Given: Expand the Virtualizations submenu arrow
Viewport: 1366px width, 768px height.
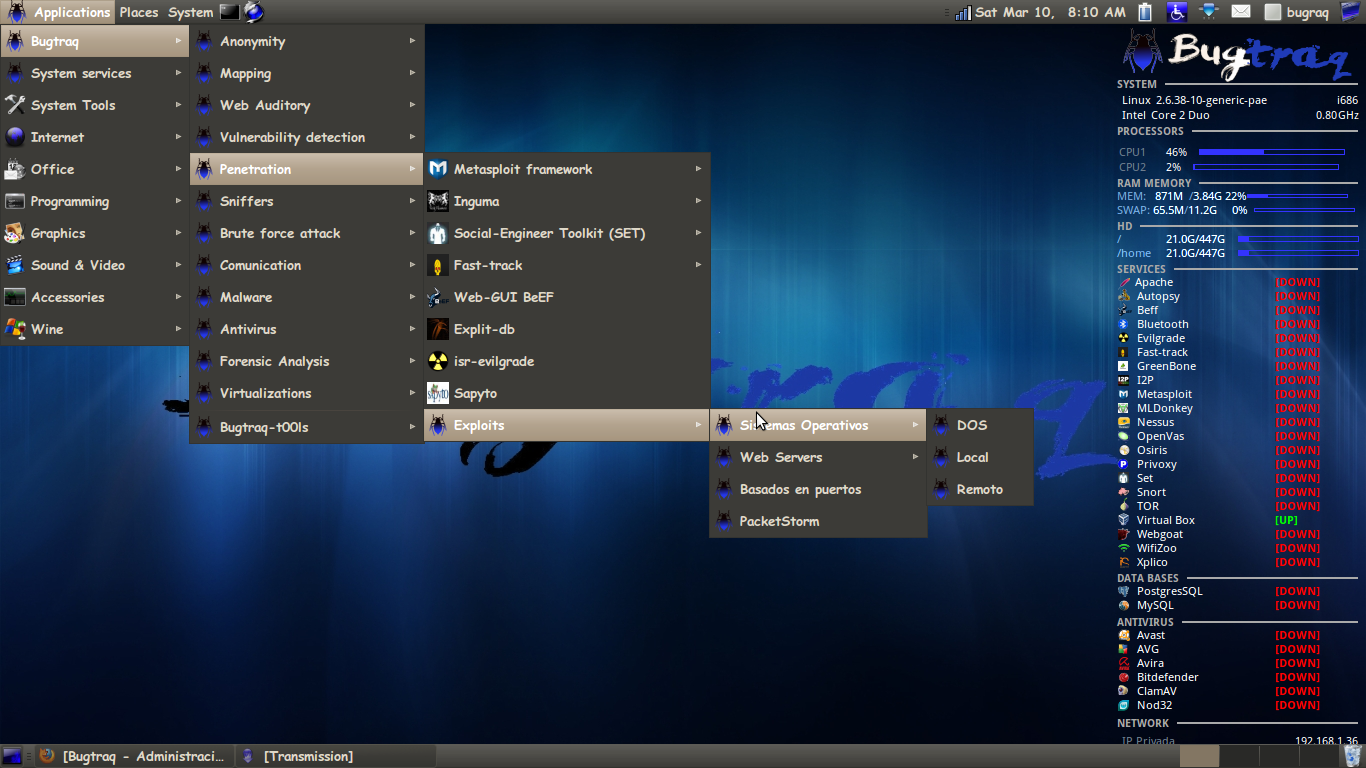Looking at the screenshot, I should click(412, 393).
